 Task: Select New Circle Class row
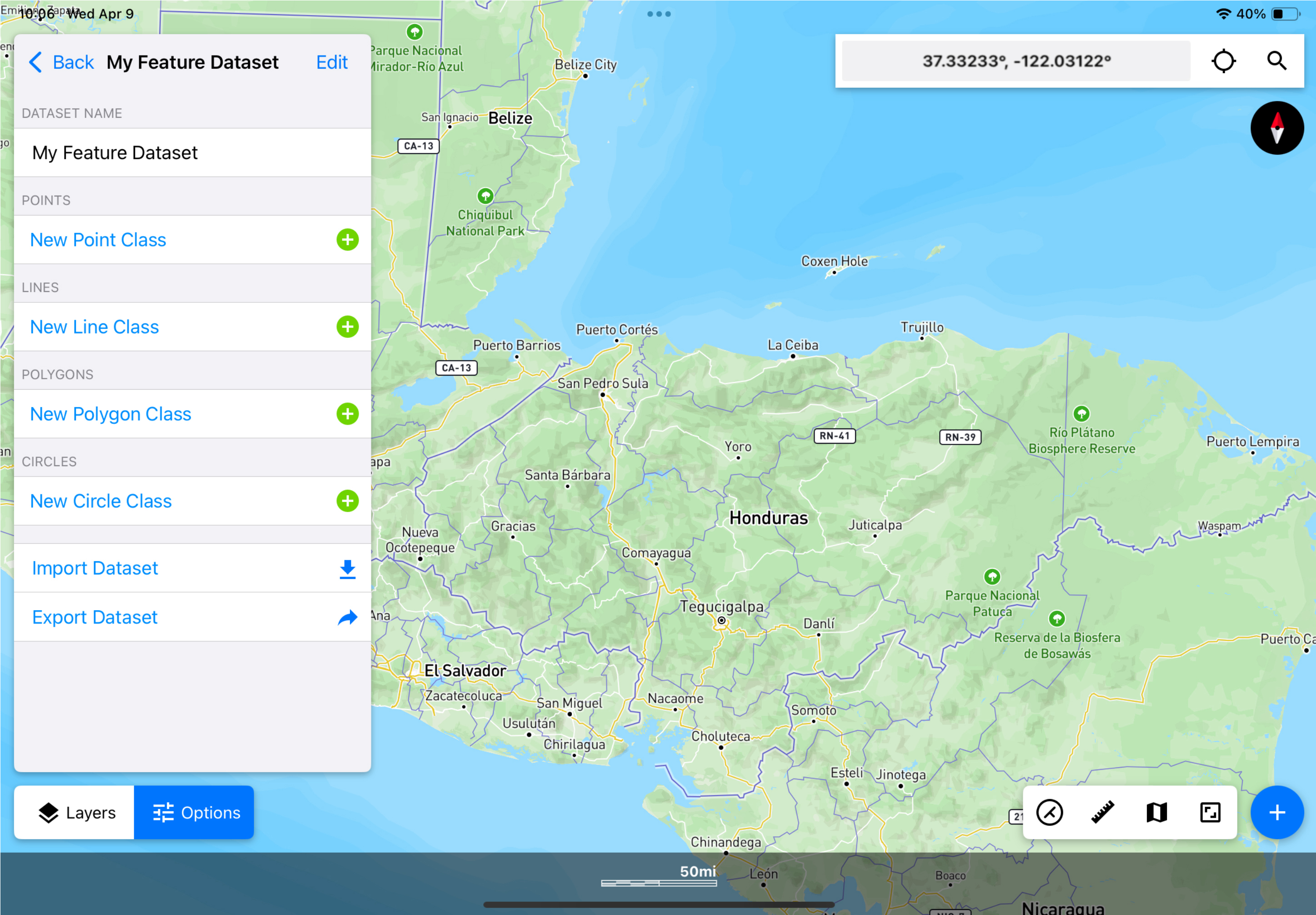[x=192, y=501]
